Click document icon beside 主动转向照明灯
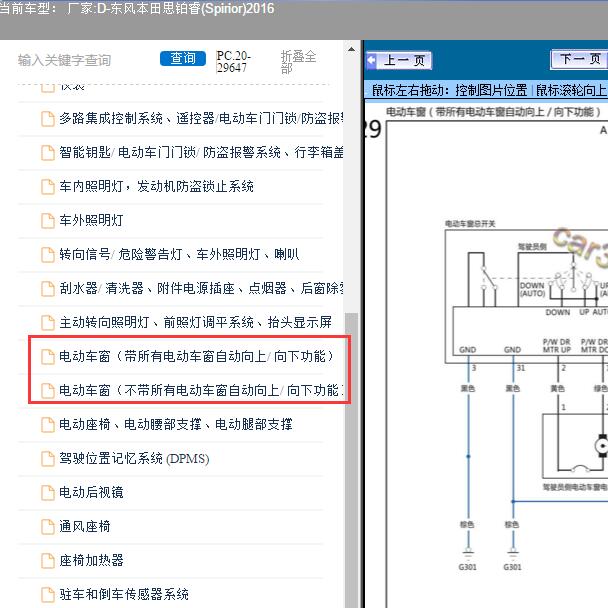 (x=48, y=323)
